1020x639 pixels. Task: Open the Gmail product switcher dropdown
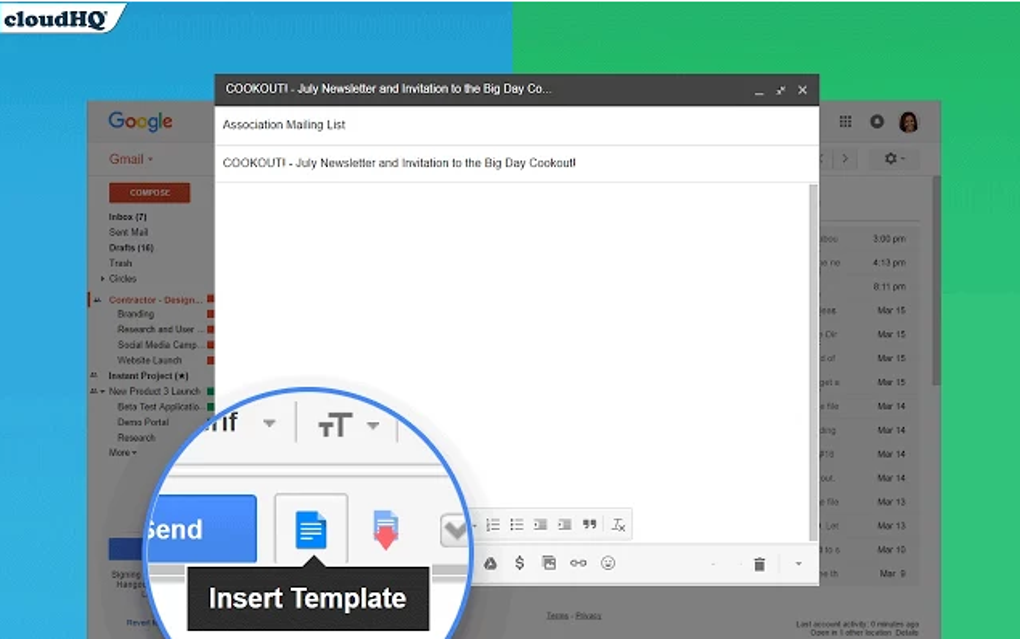(131, 159)
